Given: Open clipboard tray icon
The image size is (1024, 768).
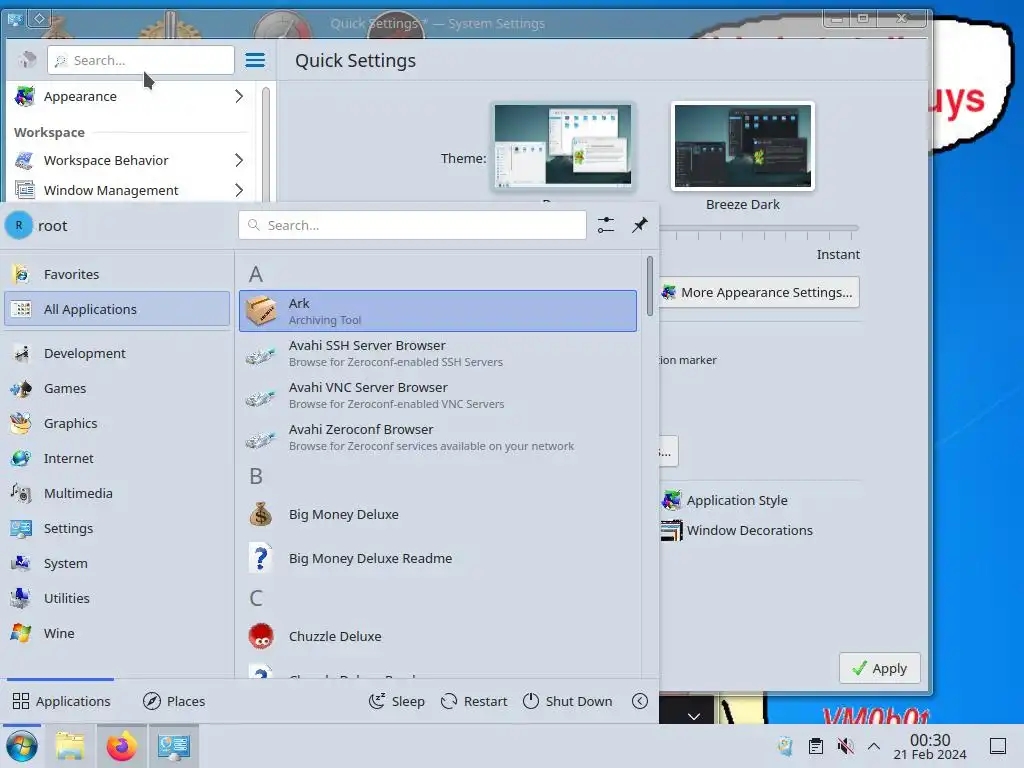Looking at the screenshot, I should [815, 746].
